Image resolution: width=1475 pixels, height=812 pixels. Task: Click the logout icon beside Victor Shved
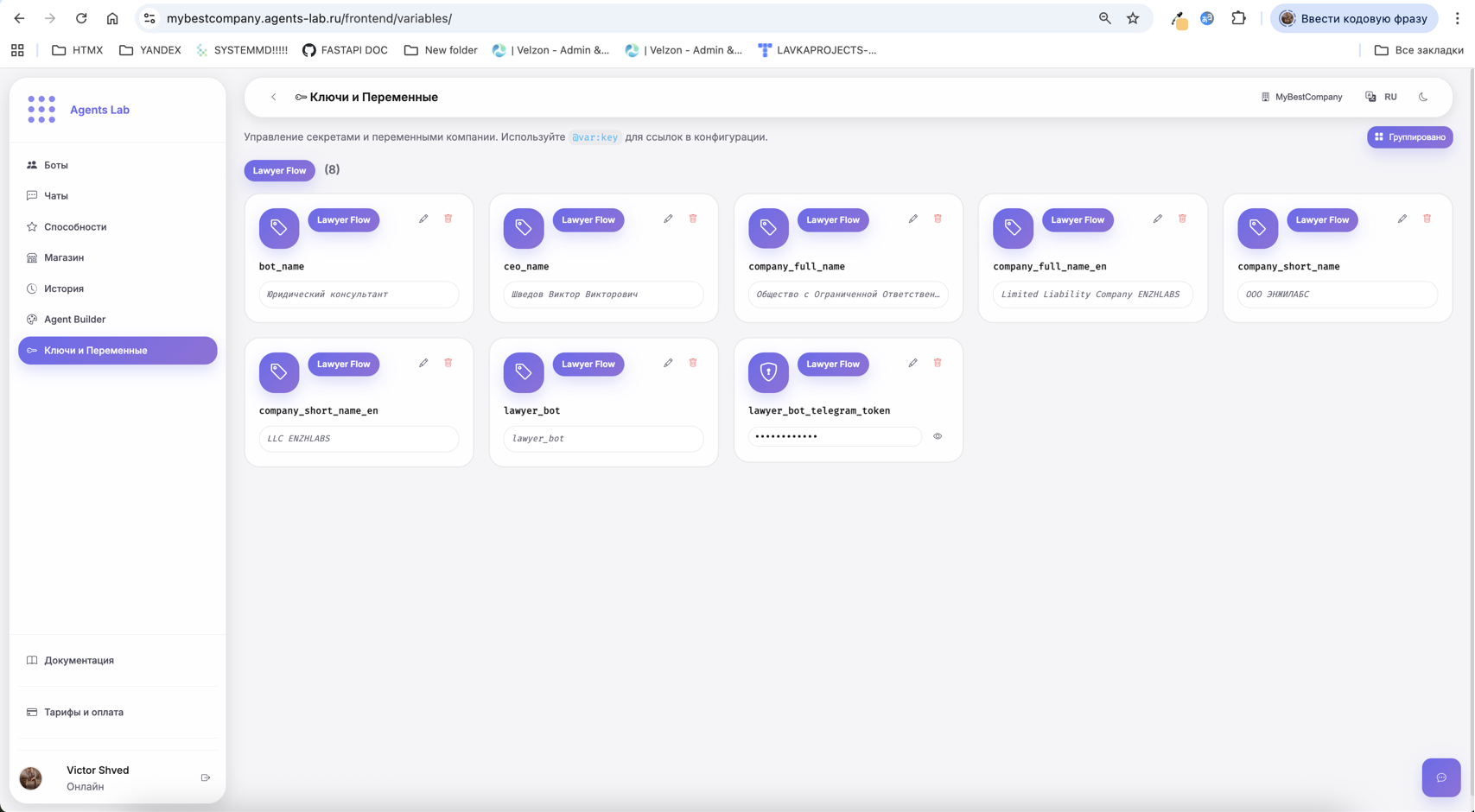click(x=206, y=778)
